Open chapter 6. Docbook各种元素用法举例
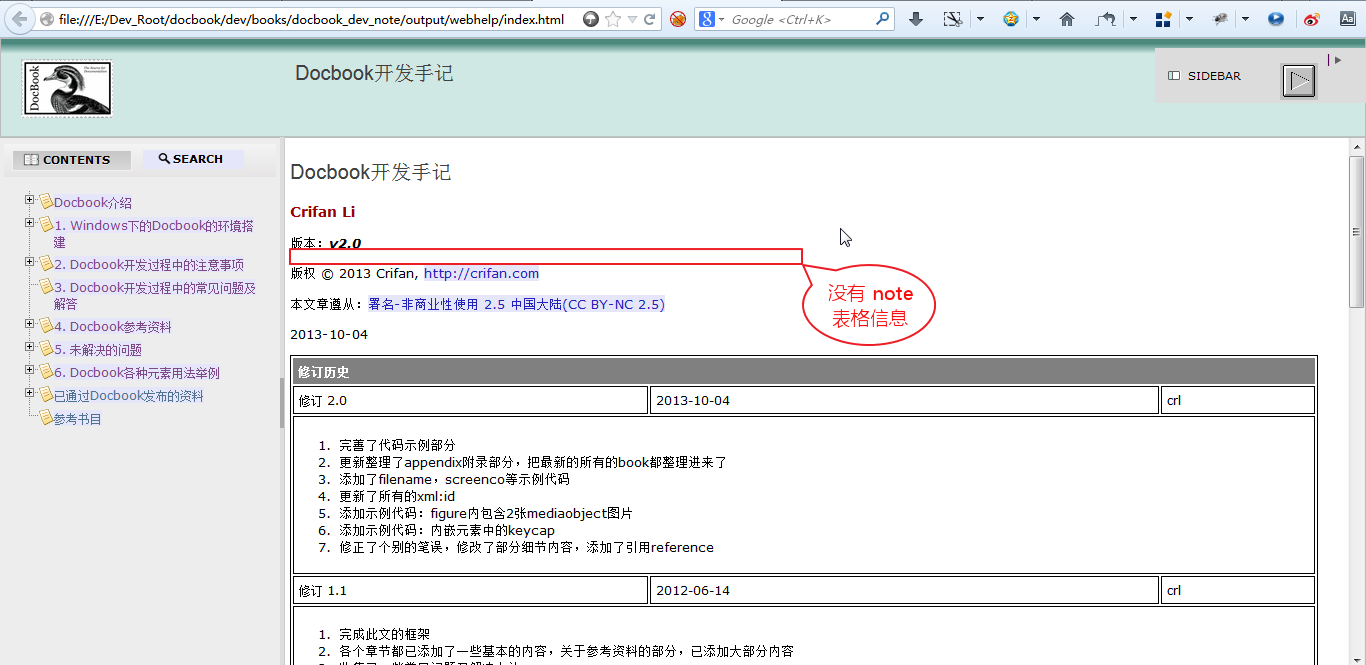This screenshot has height=665, width=1366. (137, 373)
